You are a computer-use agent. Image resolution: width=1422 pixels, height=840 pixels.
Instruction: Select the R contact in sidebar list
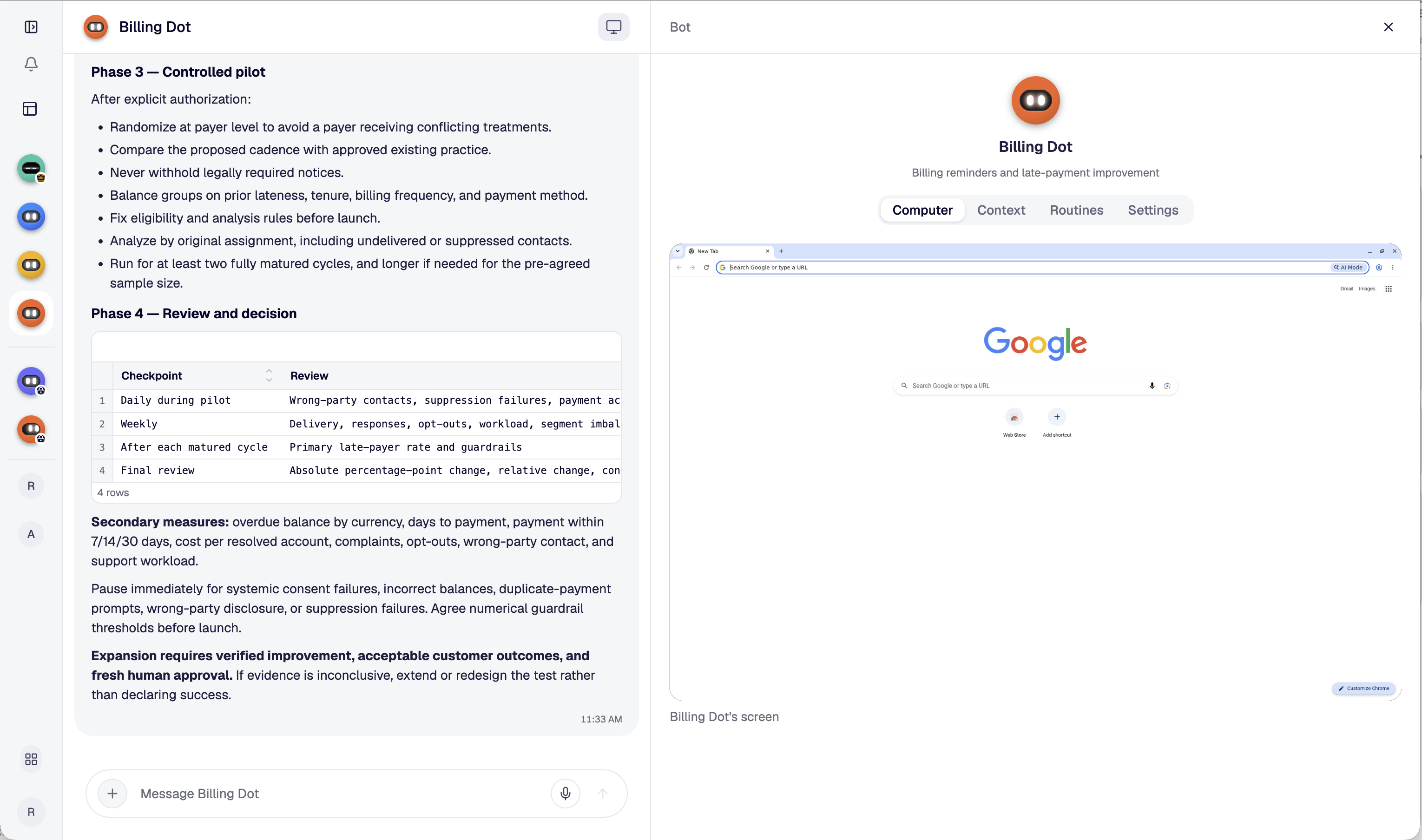[31, 486]
